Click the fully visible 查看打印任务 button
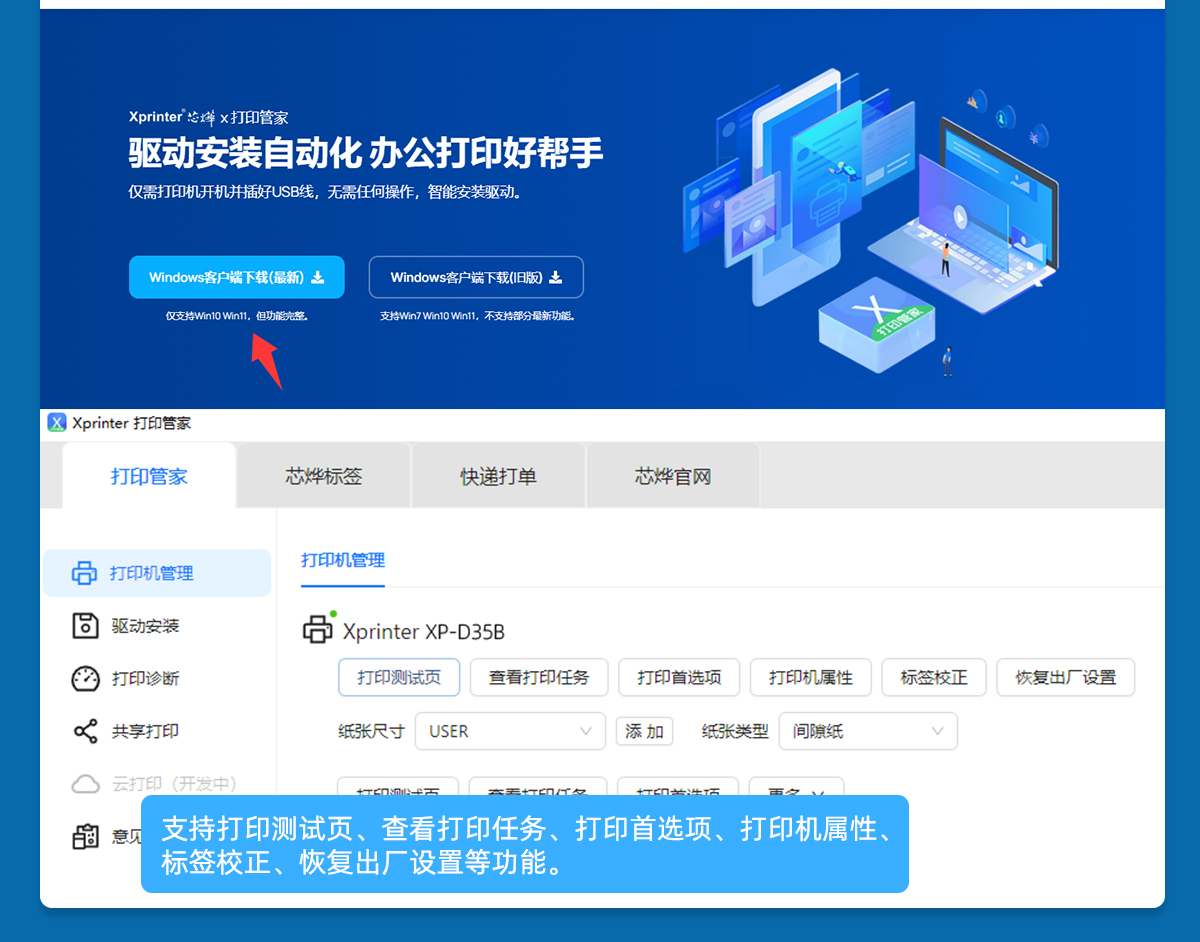The image size is (1200, 942). pyautogui.click(x=539, y=677)
